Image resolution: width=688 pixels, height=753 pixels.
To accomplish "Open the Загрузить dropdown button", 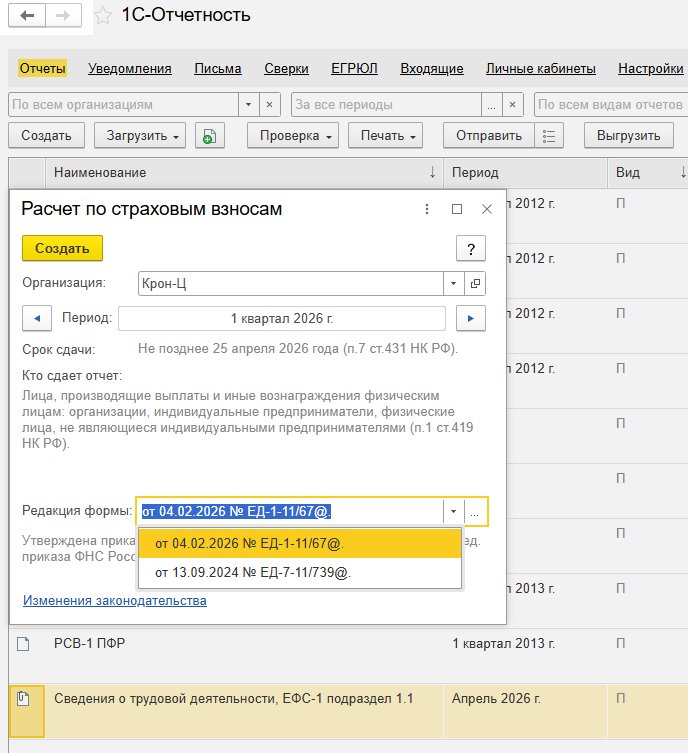I will coord(140,136).
